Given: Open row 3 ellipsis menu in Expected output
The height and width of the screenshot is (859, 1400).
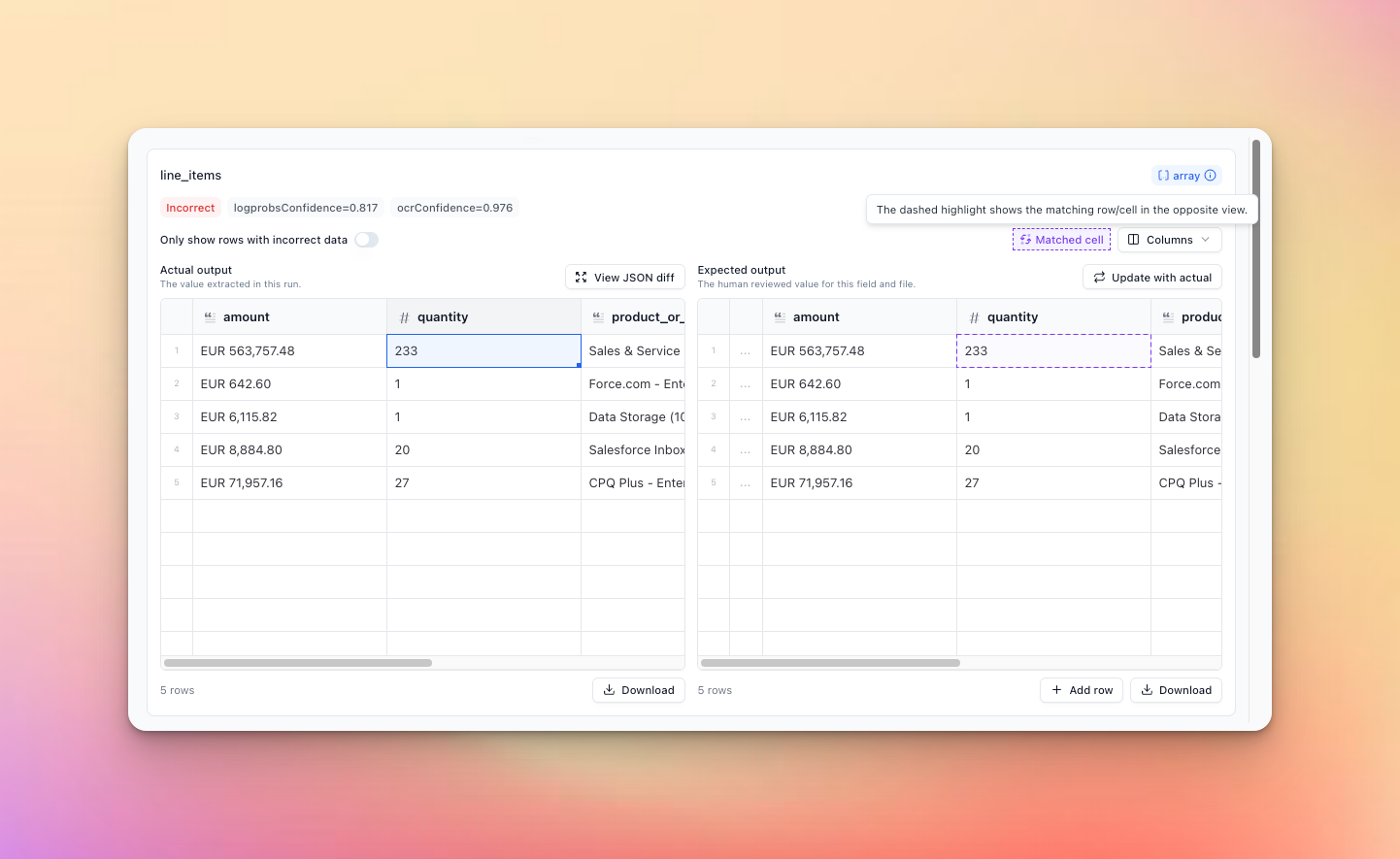Looking at the screenshot, I should click(x=745, y=417).
